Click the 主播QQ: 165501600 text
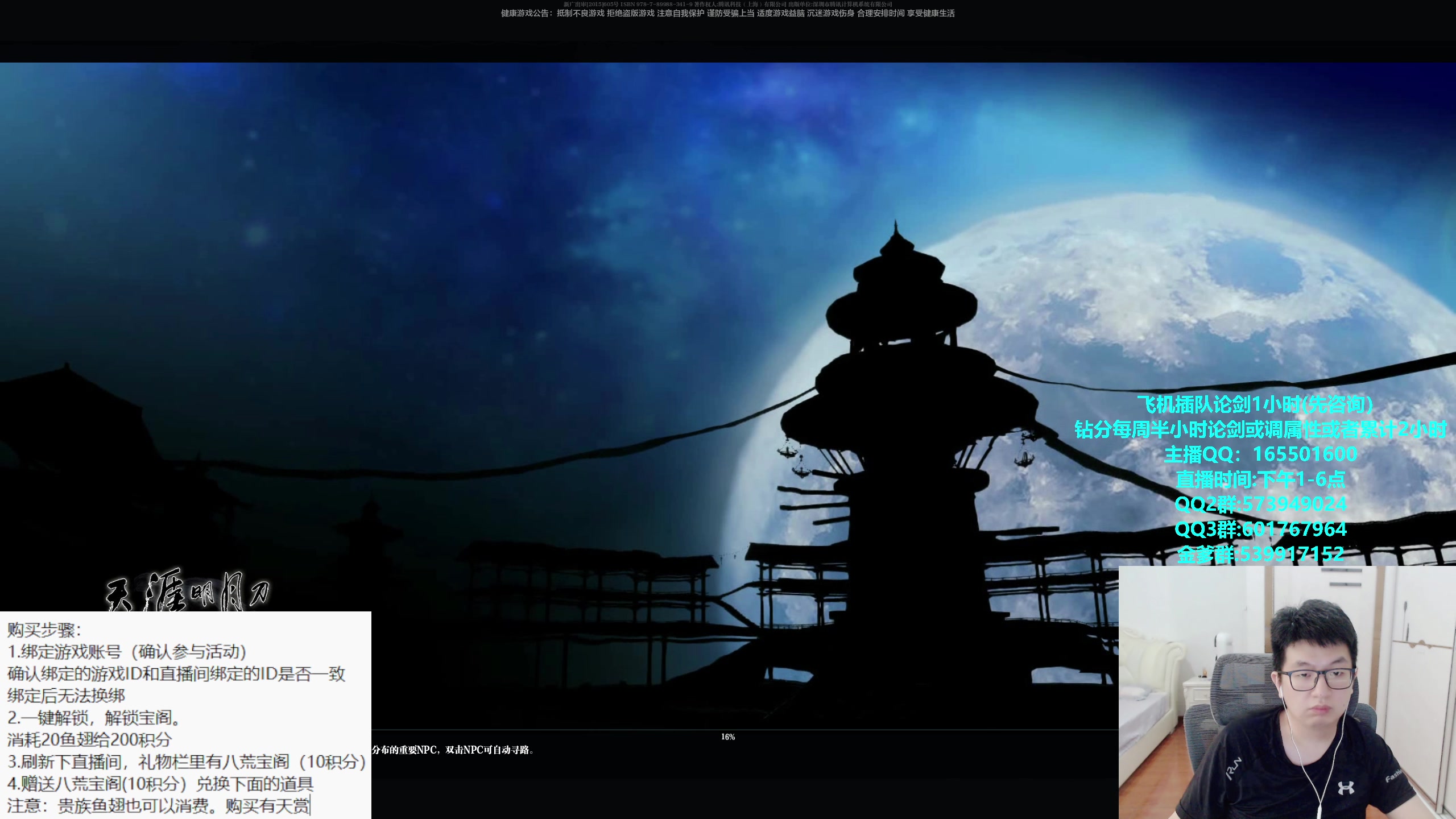The image size is (1456, 819). point(1260,454)
